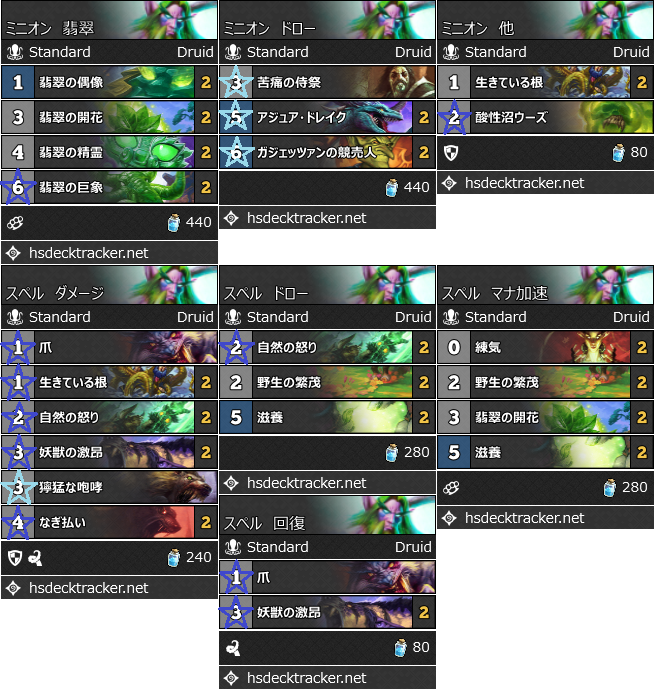Select the 練気 zero-cost card row

click(546, 347)
